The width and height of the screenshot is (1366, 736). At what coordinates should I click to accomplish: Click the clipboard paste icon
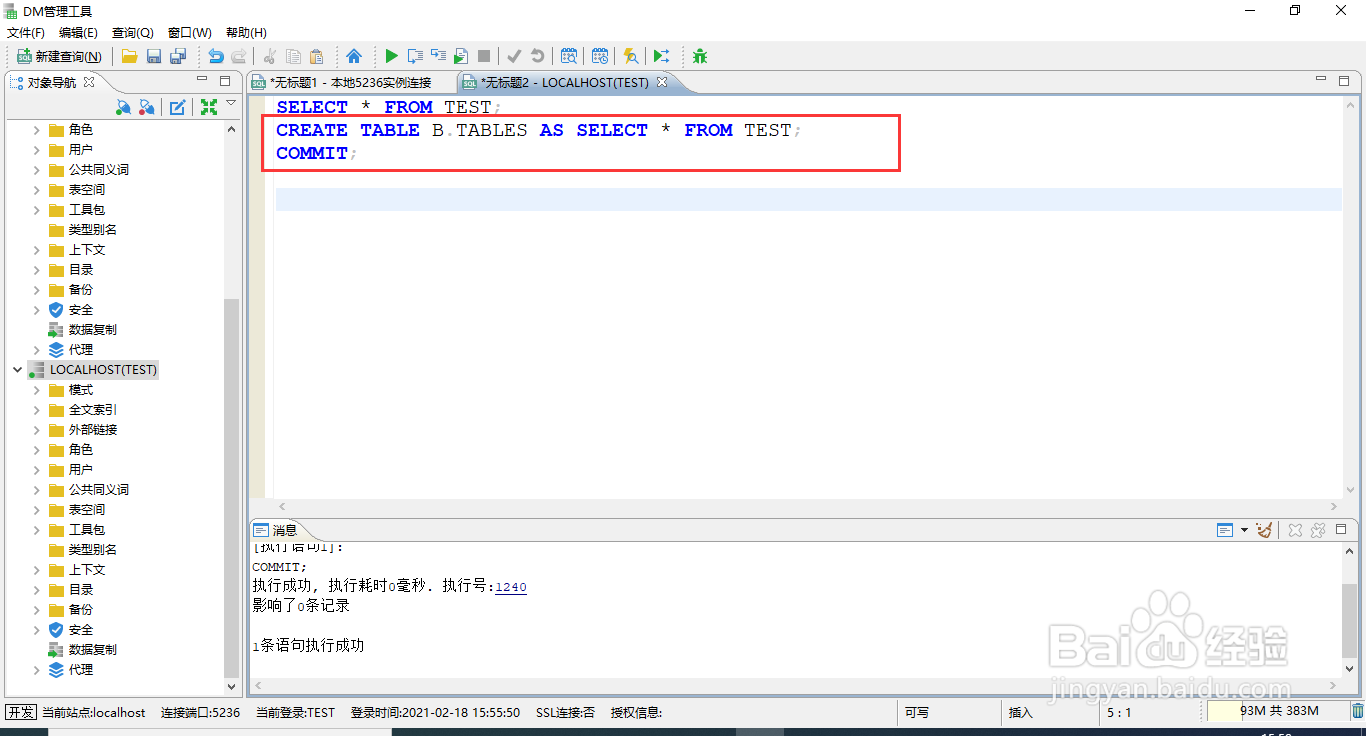(x=317, y=57)
